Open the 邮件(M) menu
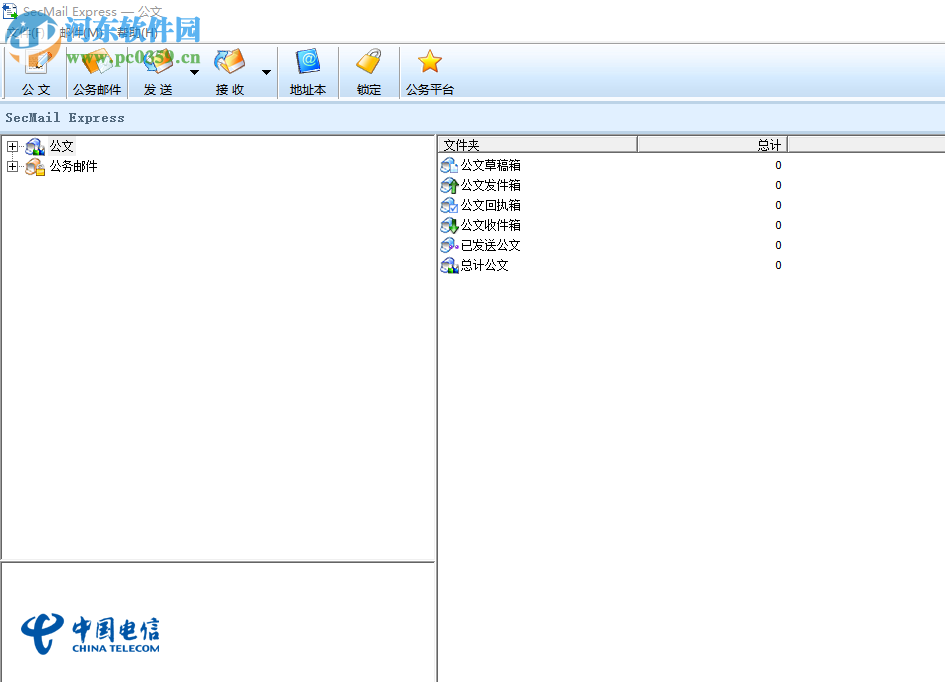Viewport: 945px width, 682px height. pos(81,32)
